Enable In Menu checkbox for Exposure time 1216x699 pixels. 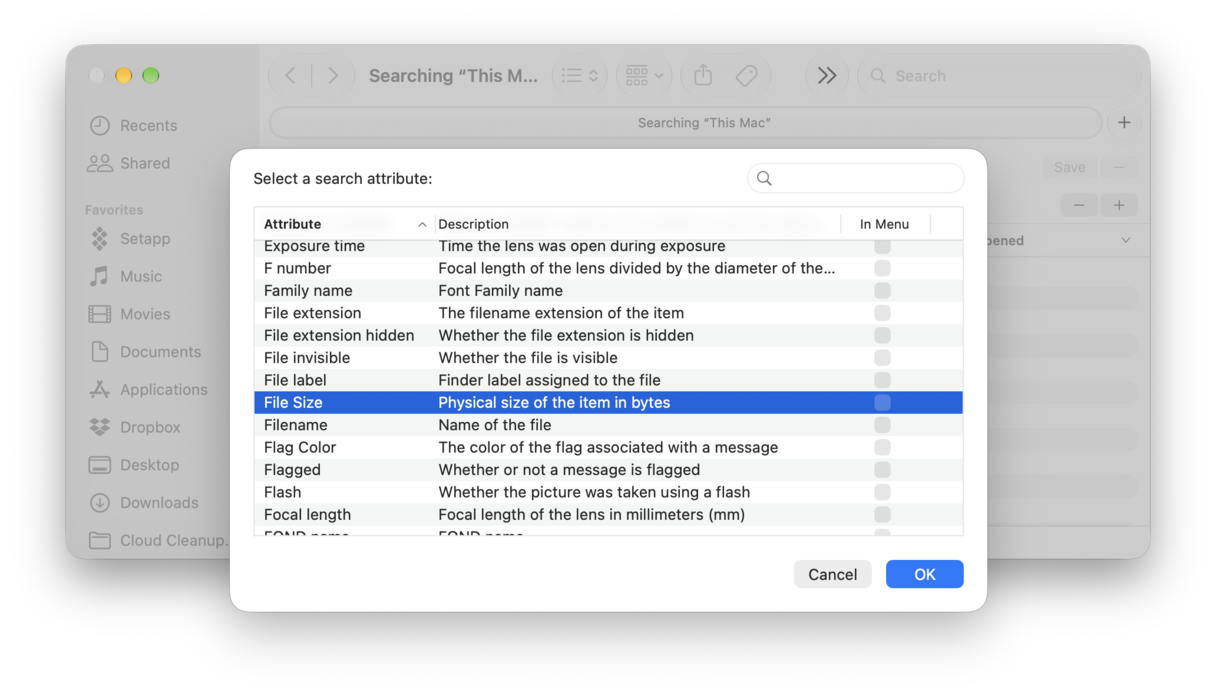(x=882, y=246)
